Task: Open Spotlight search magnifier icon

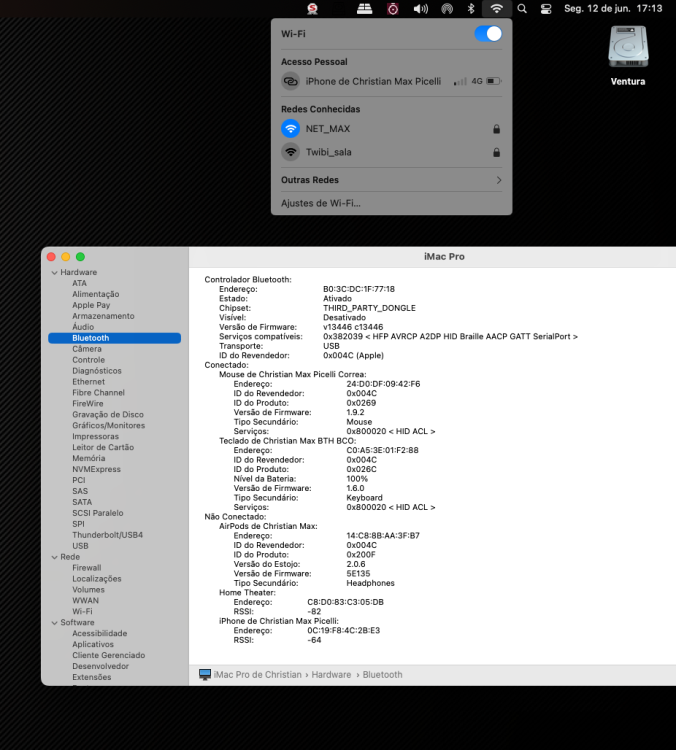Action: 522,9
